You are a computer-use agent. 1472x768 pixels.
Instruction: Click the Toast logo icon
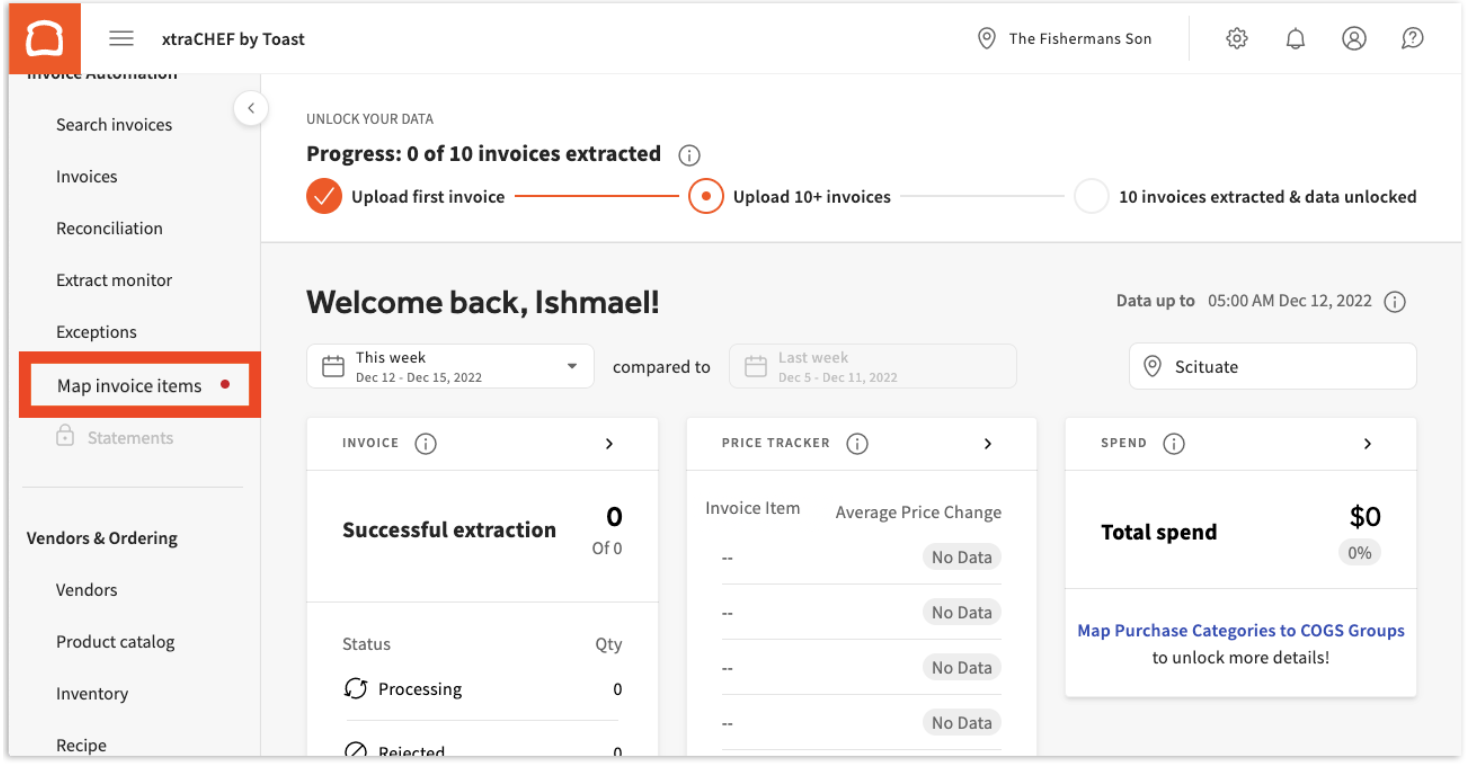(x=44, y=38)
